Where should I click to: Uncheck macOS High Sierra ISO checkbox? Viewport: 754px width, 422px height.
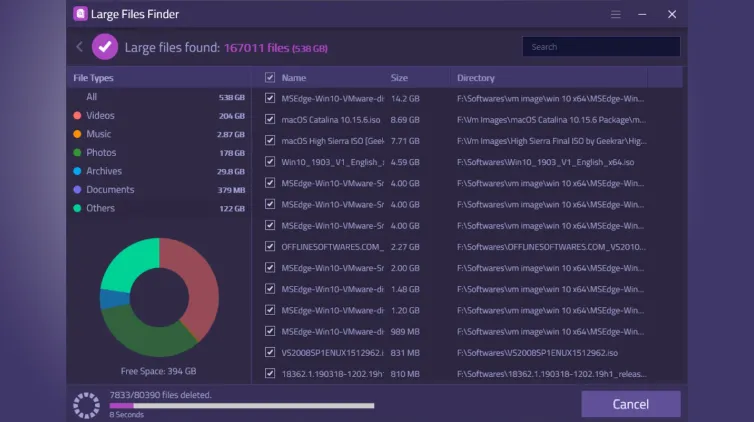(x=270, y=140)
